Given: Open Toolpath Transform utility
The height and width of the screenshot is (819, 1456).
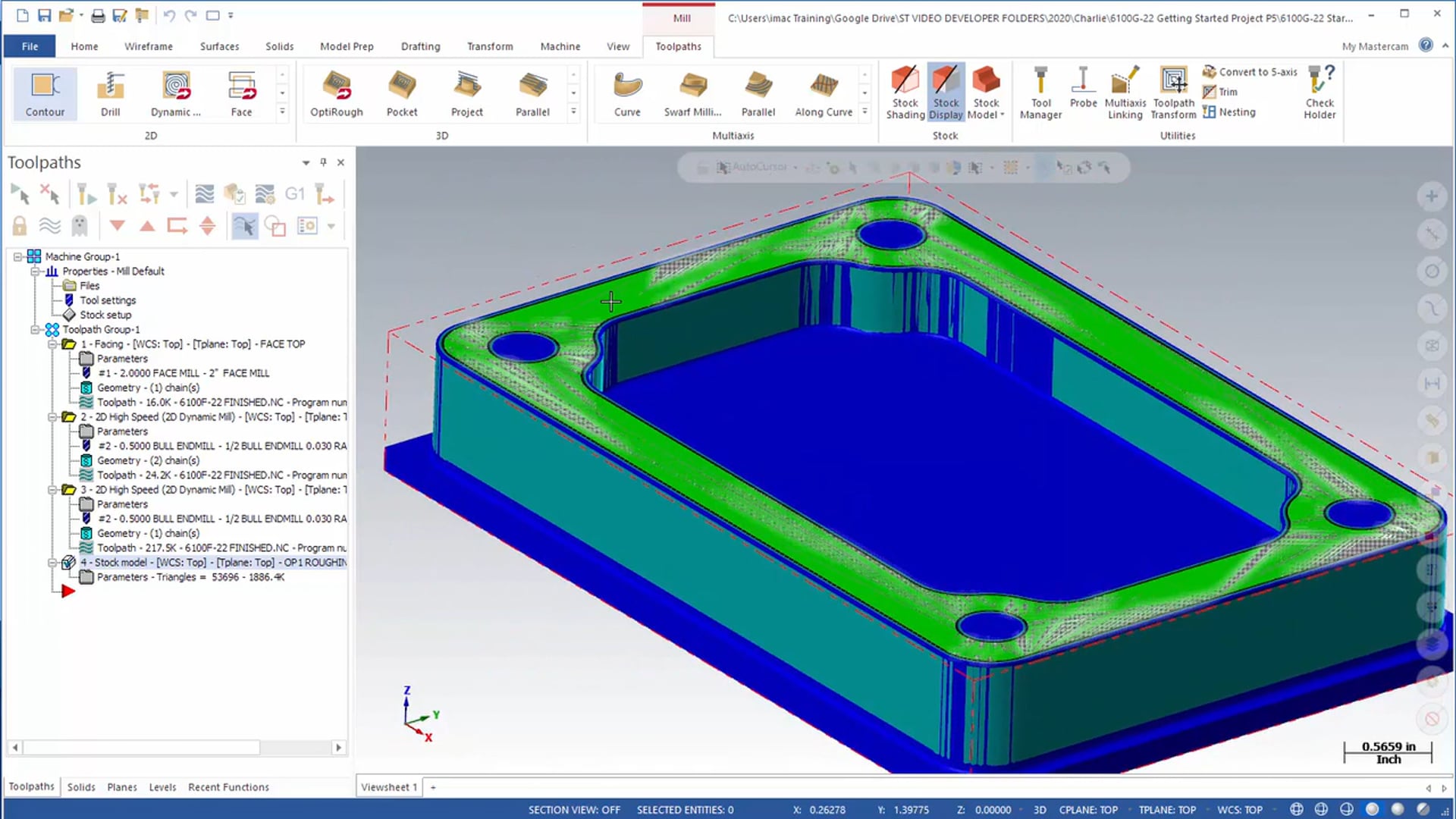Looking at the screenshot, I should click(x=1173, y=93).
